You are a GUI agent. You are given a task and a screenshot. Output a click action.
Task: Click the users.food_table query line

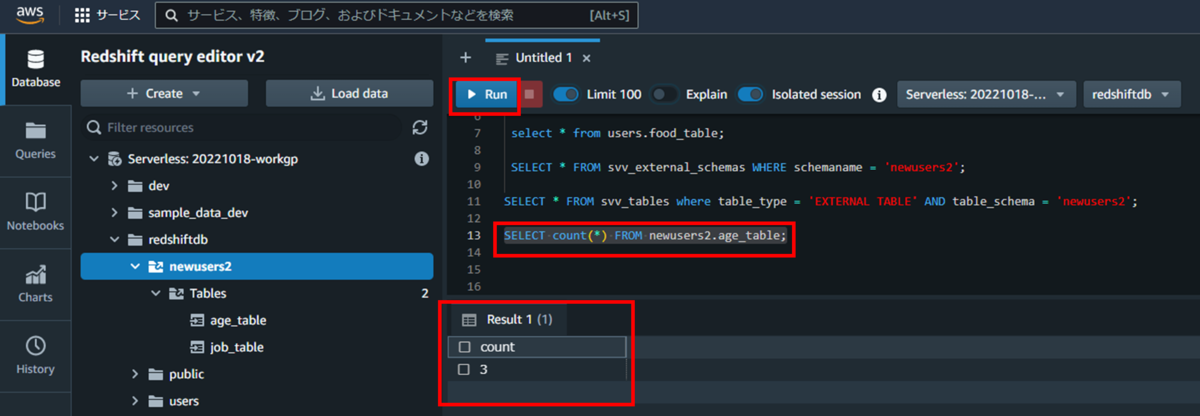(x=617, y=133)
